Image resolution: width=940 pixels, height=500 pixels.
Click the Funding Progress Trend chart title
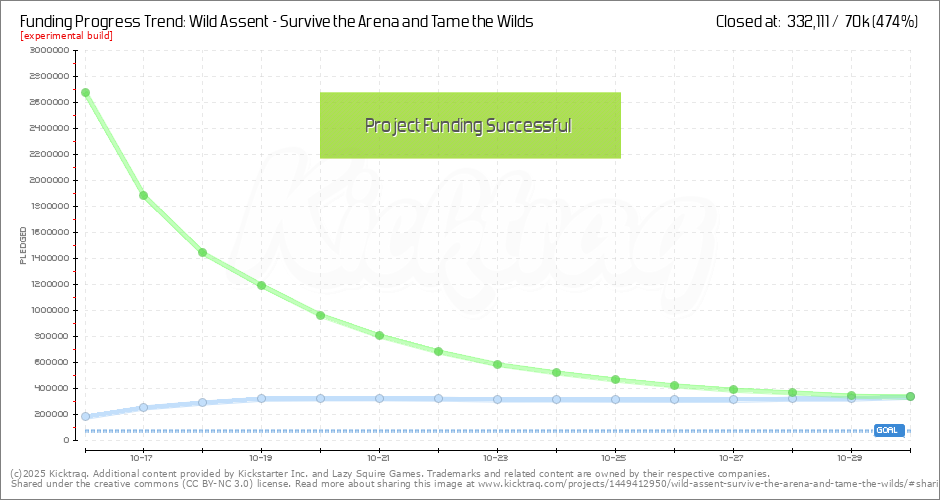pyautogui.click(x=276, y=21)
